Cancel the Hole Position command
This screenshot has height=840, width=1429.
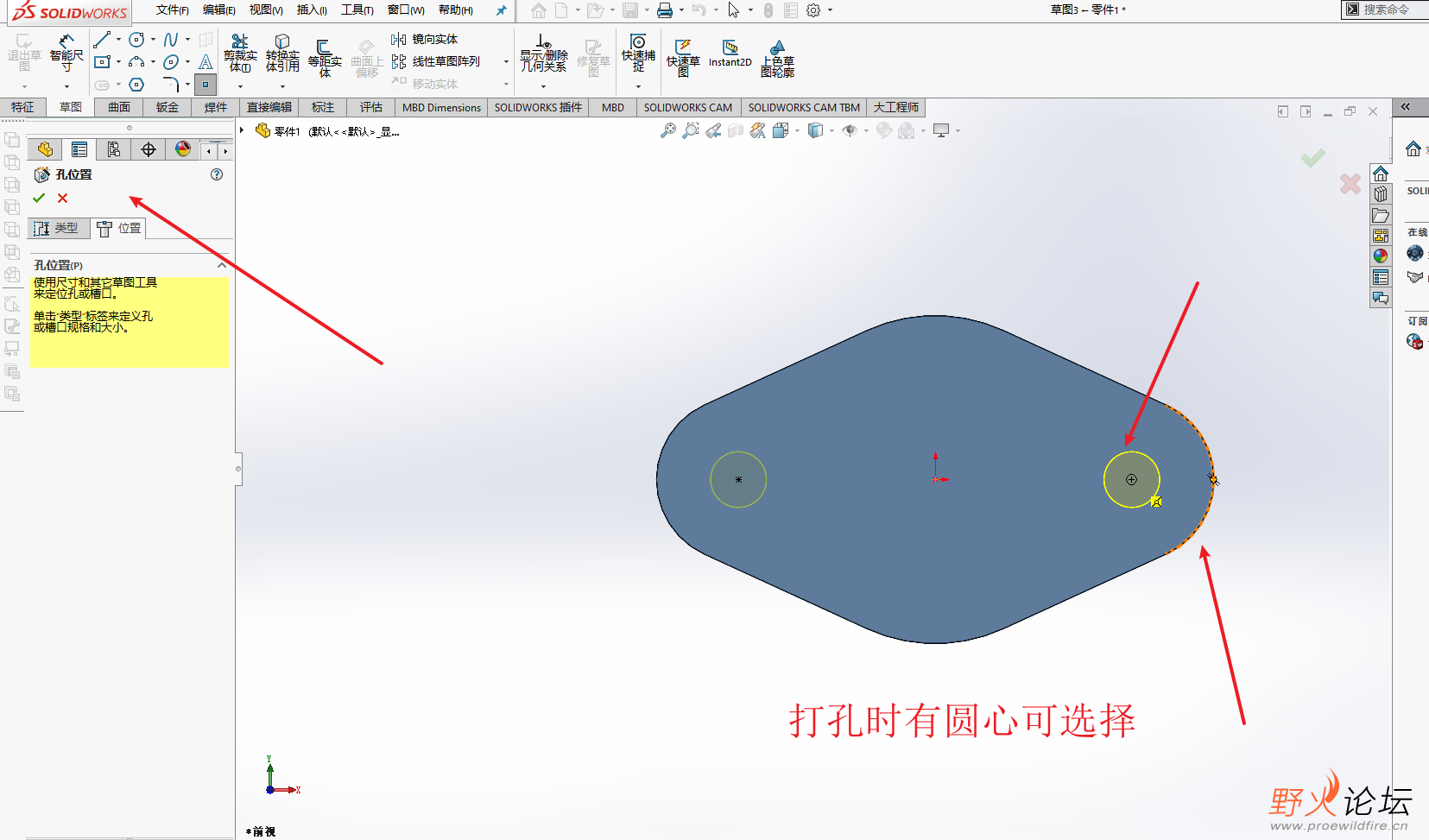click(x=60, y=198)
